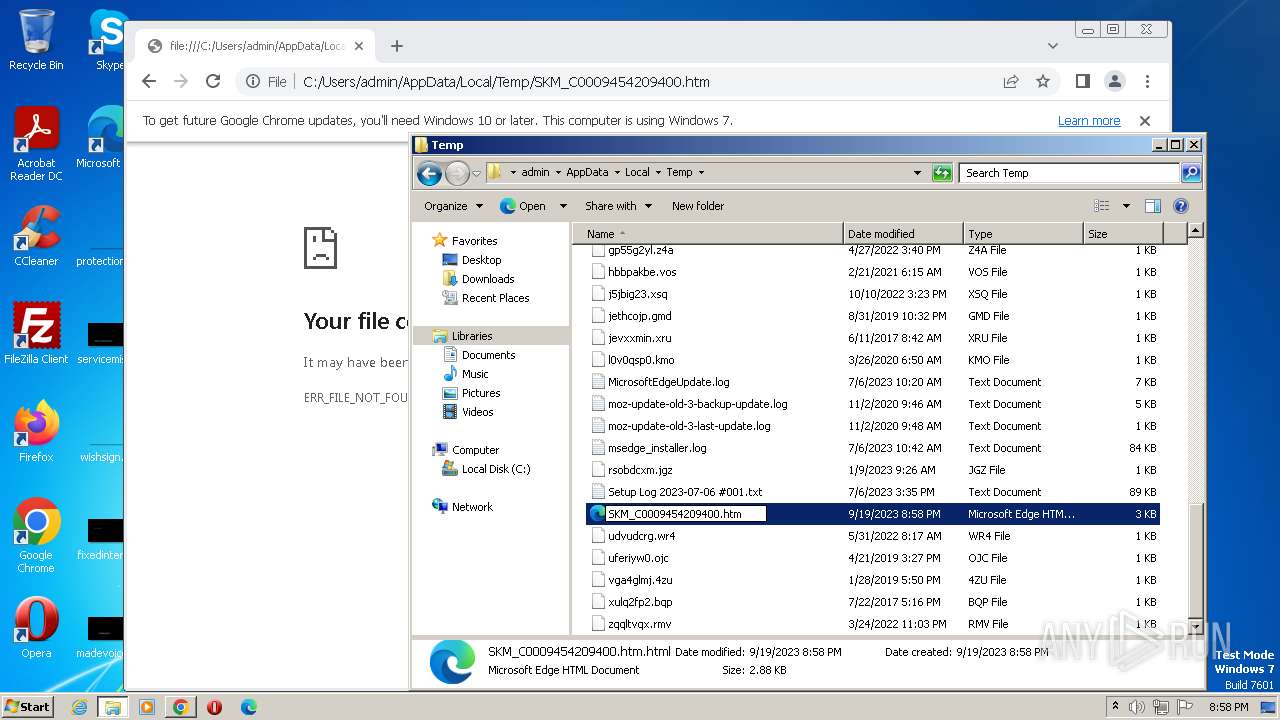Image resolution: width=1280 pixels, height=720 pixels.
Task: Toggle the preview pane icon
Action: [1153, 206]
